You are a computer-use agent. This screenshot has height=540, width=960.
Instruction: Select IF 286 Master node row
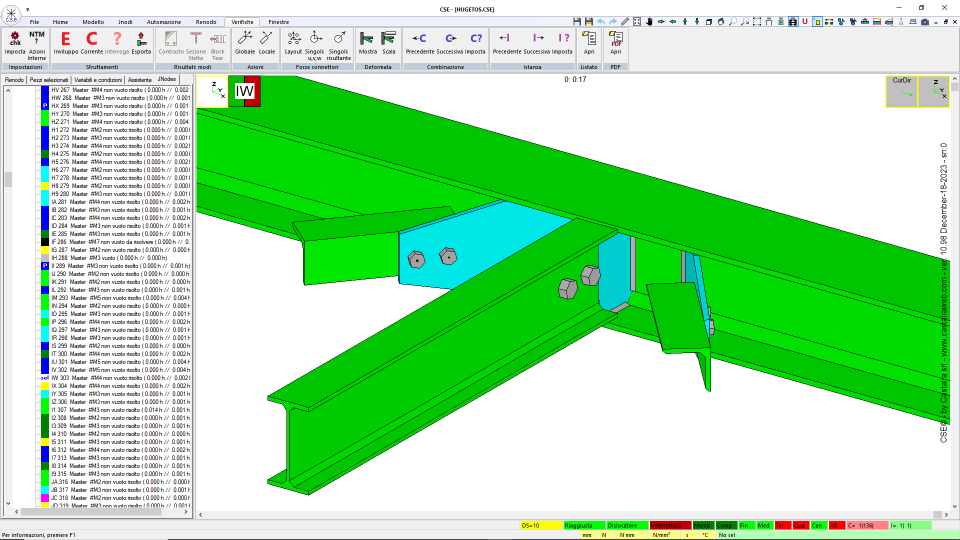point(115,242)
